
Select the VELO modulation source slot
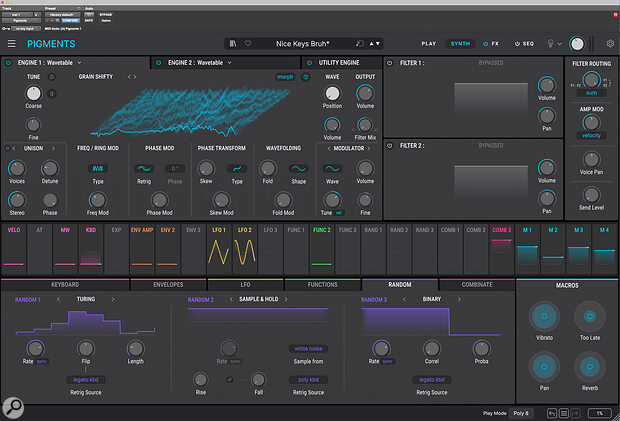click(x=14, y=248)
